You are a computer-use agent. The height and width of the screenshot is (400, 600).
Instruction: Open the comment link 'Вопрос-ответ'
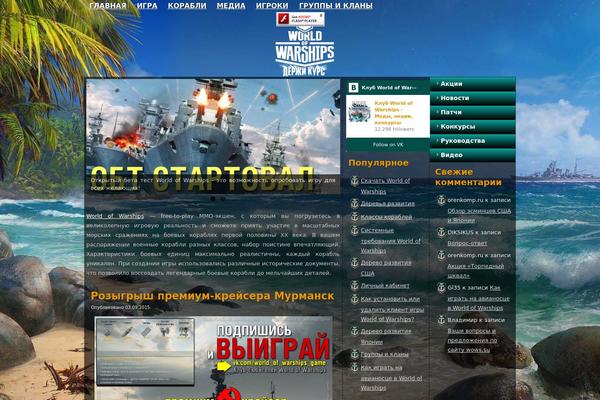click(x=467, y=243)
